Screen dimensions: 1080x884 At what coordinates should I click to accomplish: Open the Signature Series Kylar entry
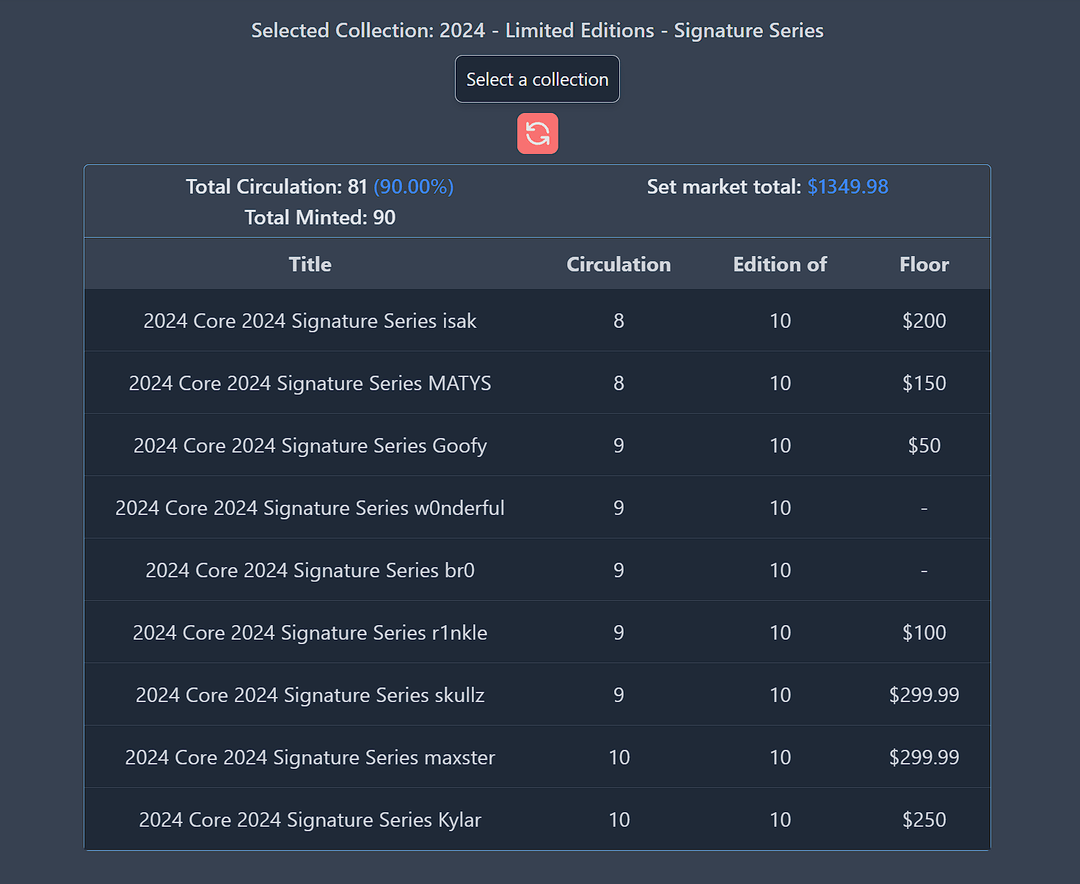tap(310, 820)
